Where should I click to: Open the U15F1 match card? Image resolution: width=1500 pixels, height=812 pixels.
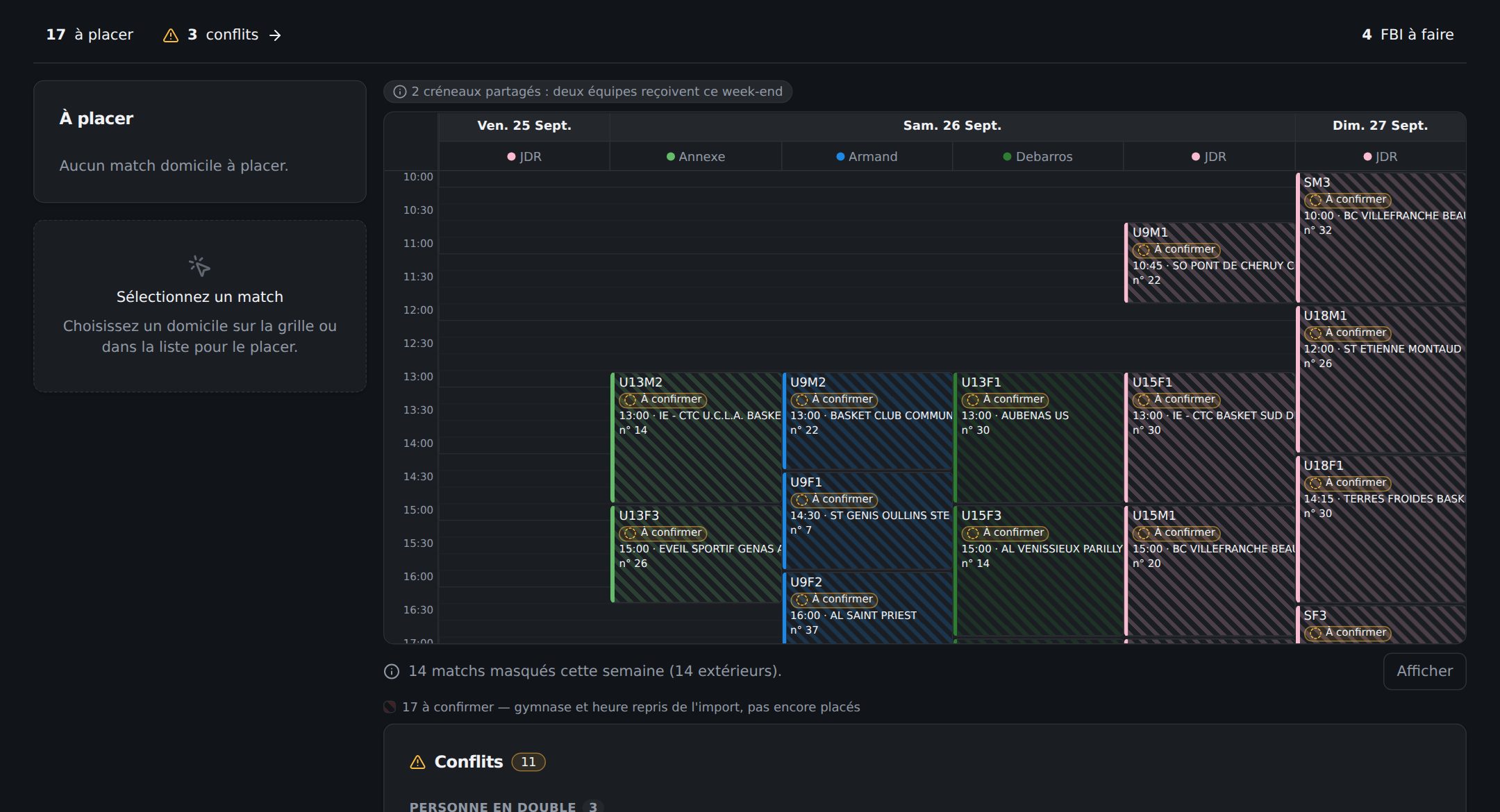click(x=1209, y=437)
